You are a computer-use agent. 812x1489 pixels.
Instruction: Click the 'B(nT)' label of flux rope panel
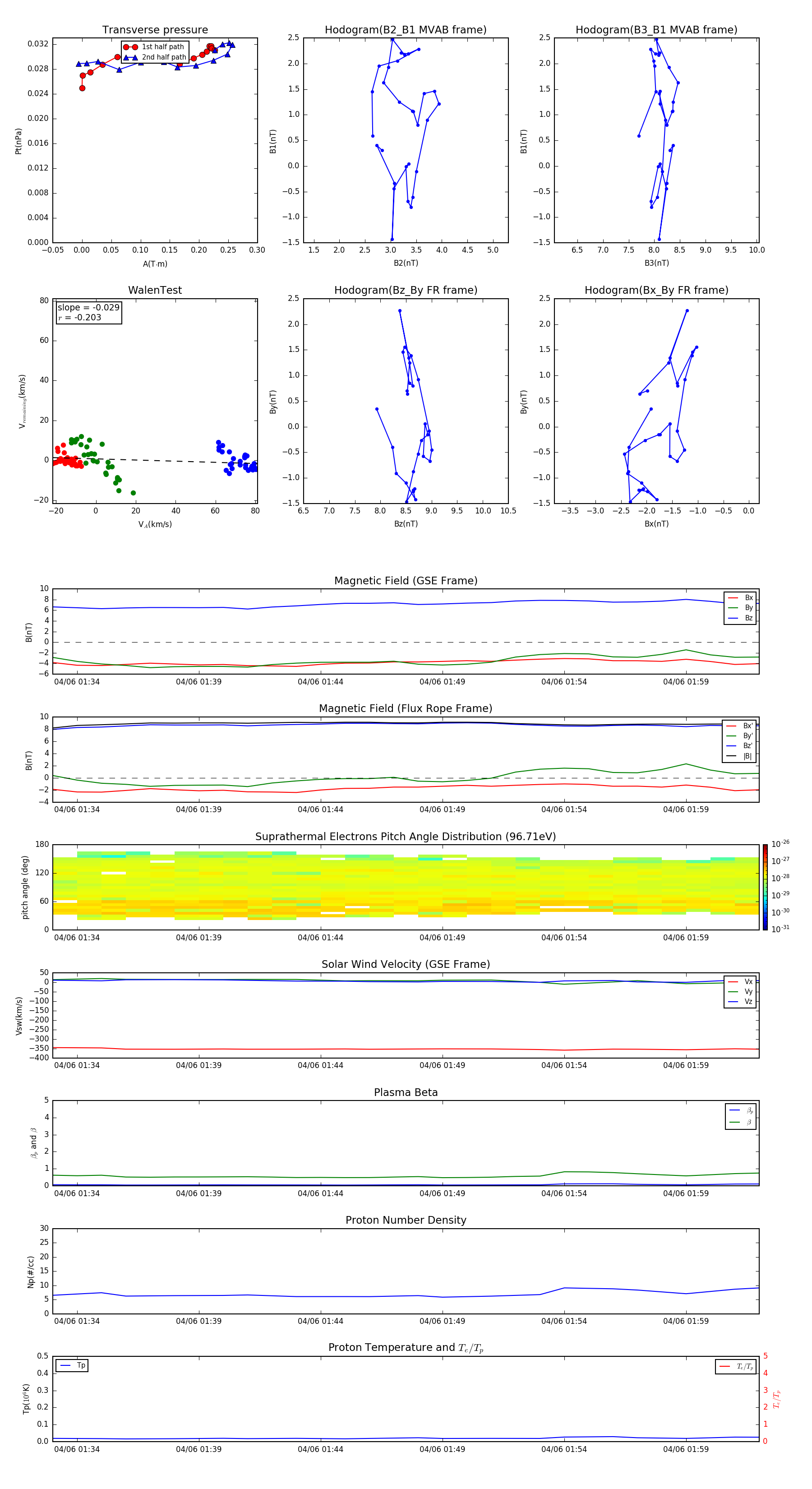(x=29, y=760)
